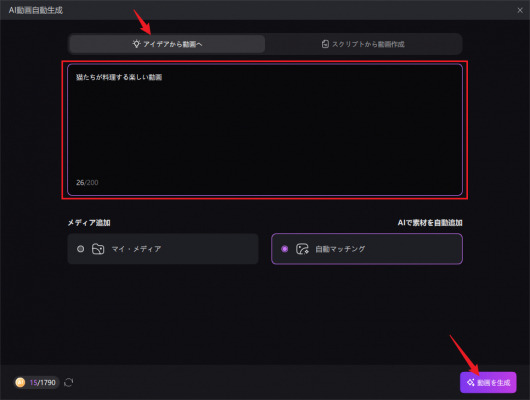Image resolution: width=530 pixels, height=400 pixels.
Task: Click the メディア追加 heading label
Action: (89, 222)
